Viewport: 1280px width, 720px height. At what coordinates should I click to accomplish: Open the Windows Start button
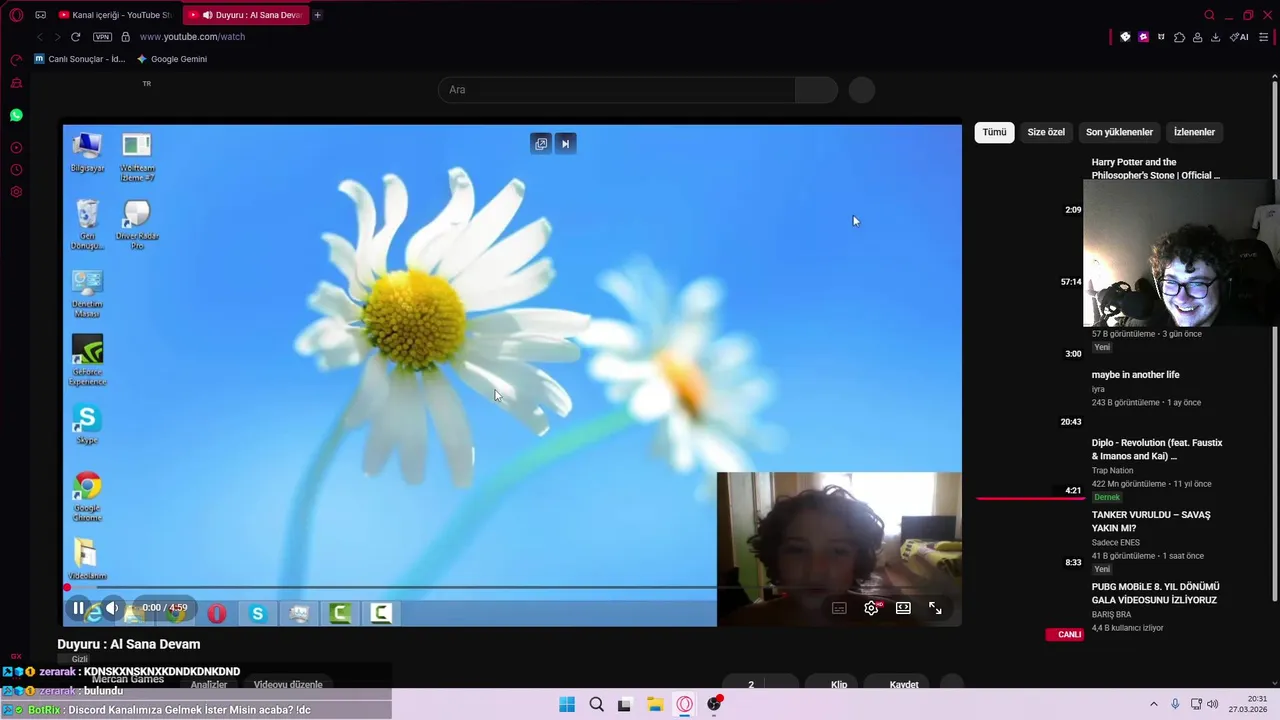click(x=567, y=704)
